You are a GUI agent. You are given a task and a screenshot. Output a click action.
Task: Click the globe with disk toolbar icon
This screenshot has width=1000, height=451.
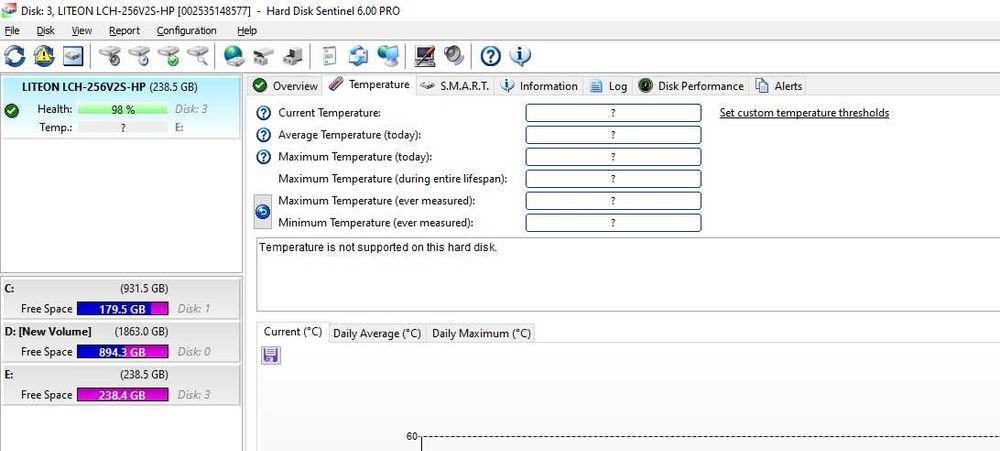pyautogui.click(x=234, y=56)
